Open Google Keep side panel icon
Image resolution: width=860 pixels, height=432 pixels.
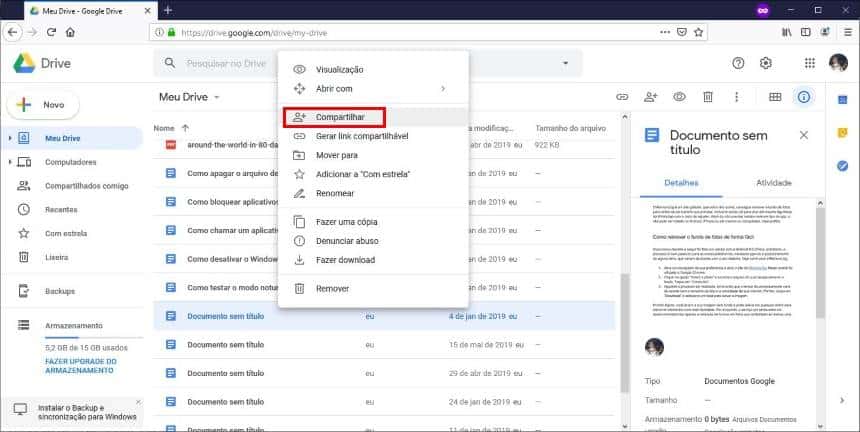842,133
